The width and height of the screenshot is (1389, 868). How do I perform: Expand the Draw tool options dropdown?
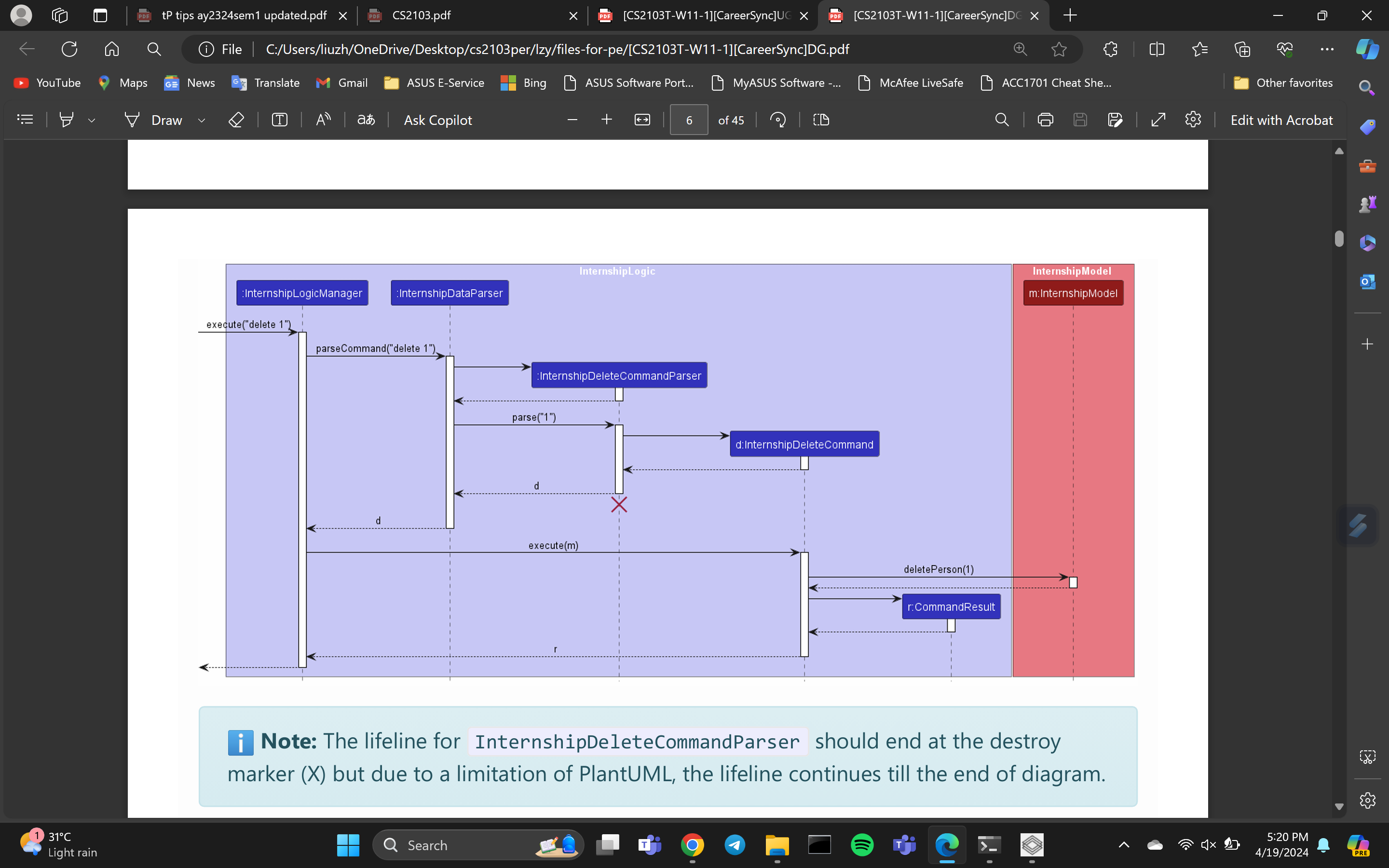tap(202, 121)
